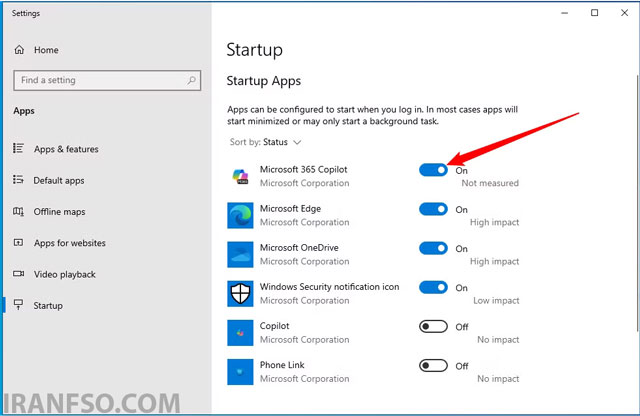The height and width of the screenshot is (416, 640).
Task: Enable the Copilot startup toggle
Action: click(433, 327)
